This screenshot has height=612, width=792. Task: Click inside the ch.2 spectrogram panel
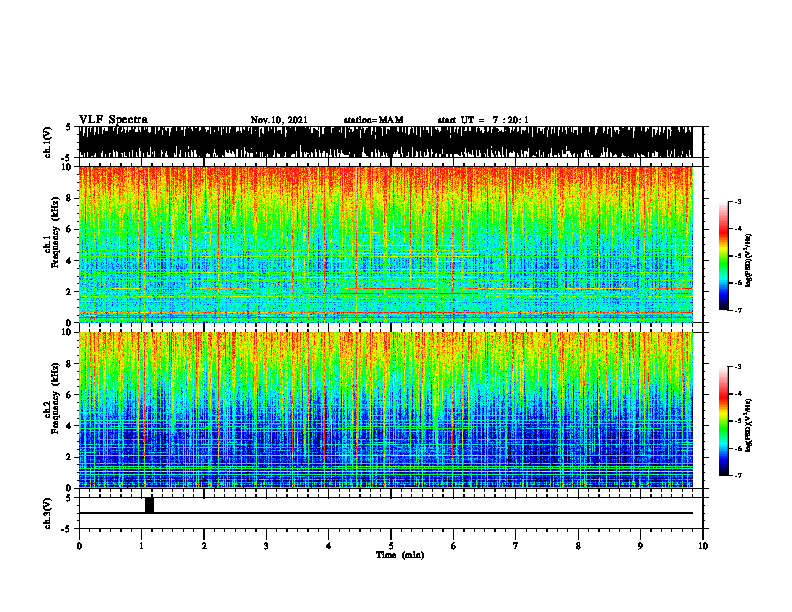point(385,410)
